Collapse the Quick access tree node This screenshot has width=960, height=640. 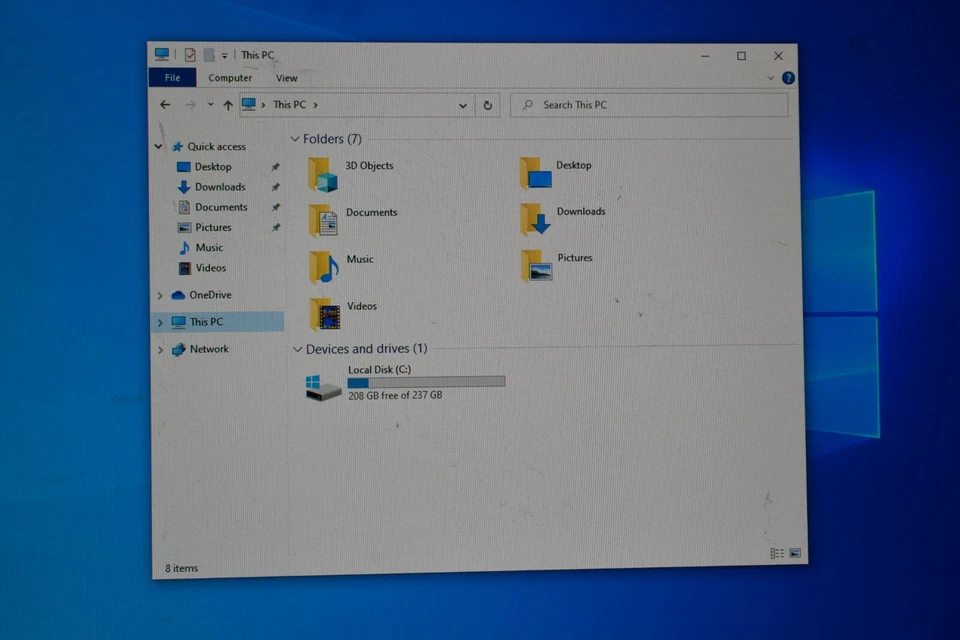159,146
